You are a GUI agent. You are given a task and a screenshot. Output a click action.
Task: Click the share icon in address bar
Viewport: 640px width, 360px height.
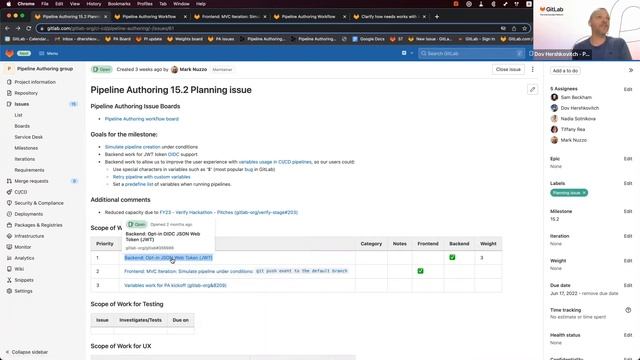click(514, 29)
